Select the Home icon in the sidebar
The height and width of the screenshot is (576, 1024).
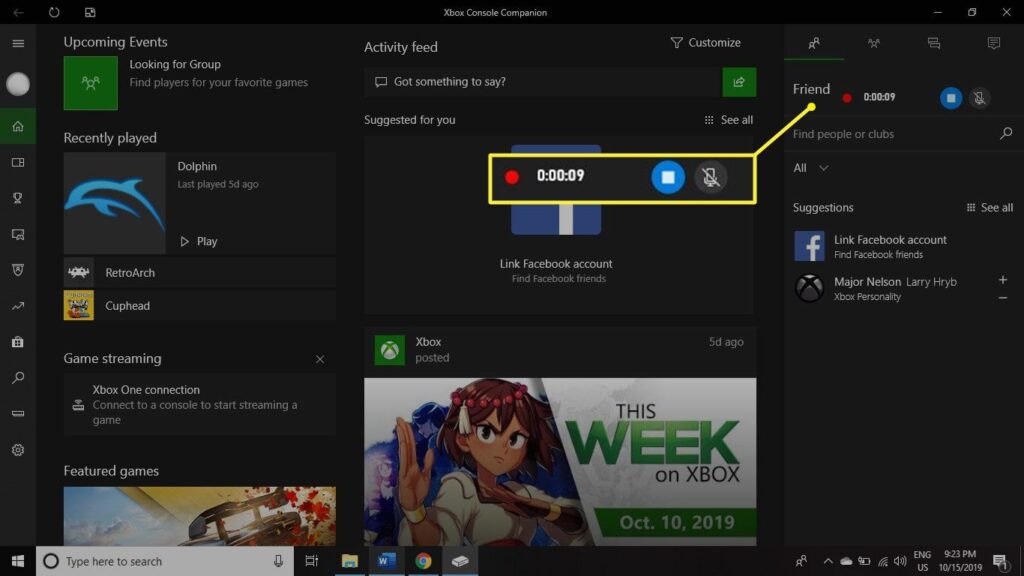[x=17, y=126]
